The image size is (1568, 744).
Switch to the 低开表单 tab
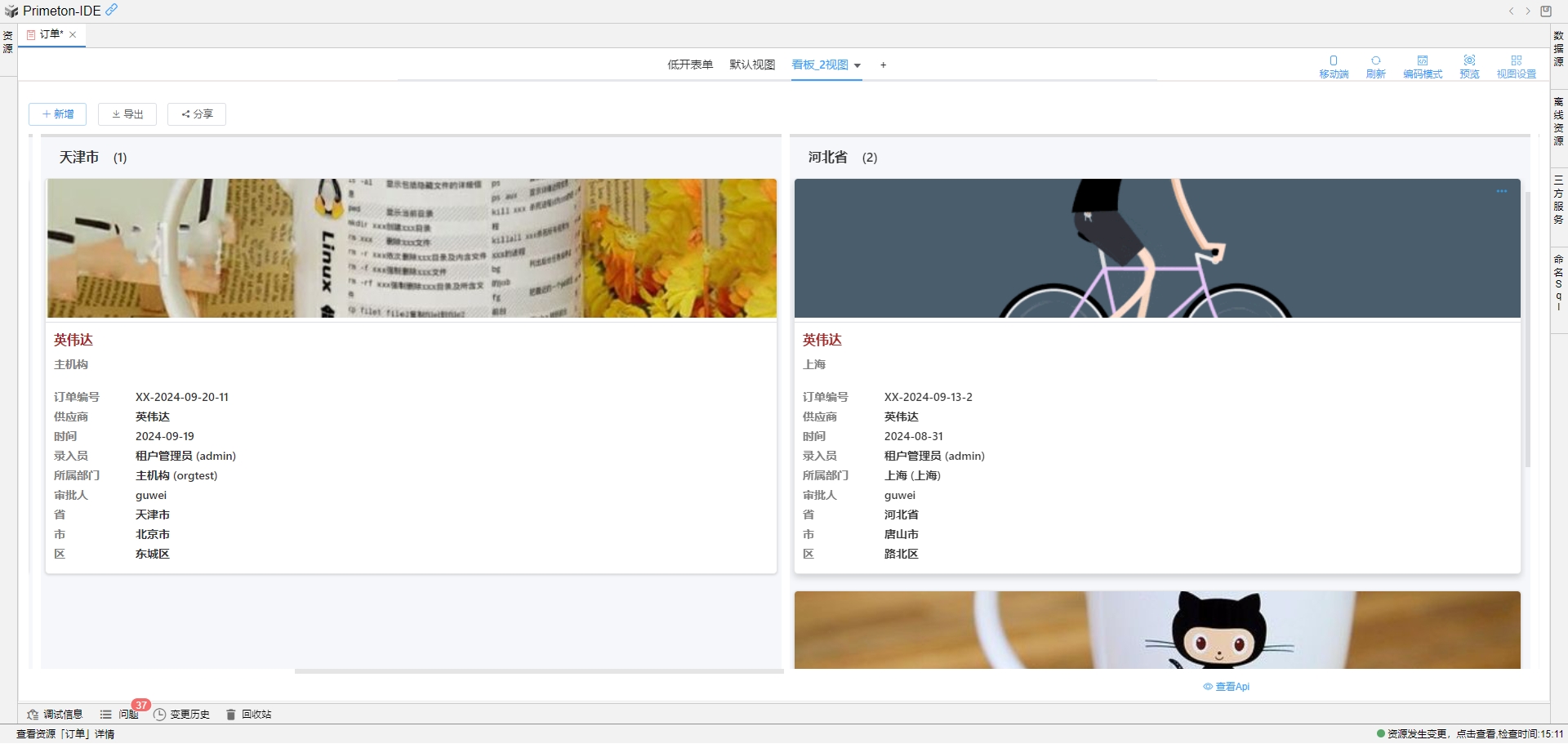click(x=690, y=65)
